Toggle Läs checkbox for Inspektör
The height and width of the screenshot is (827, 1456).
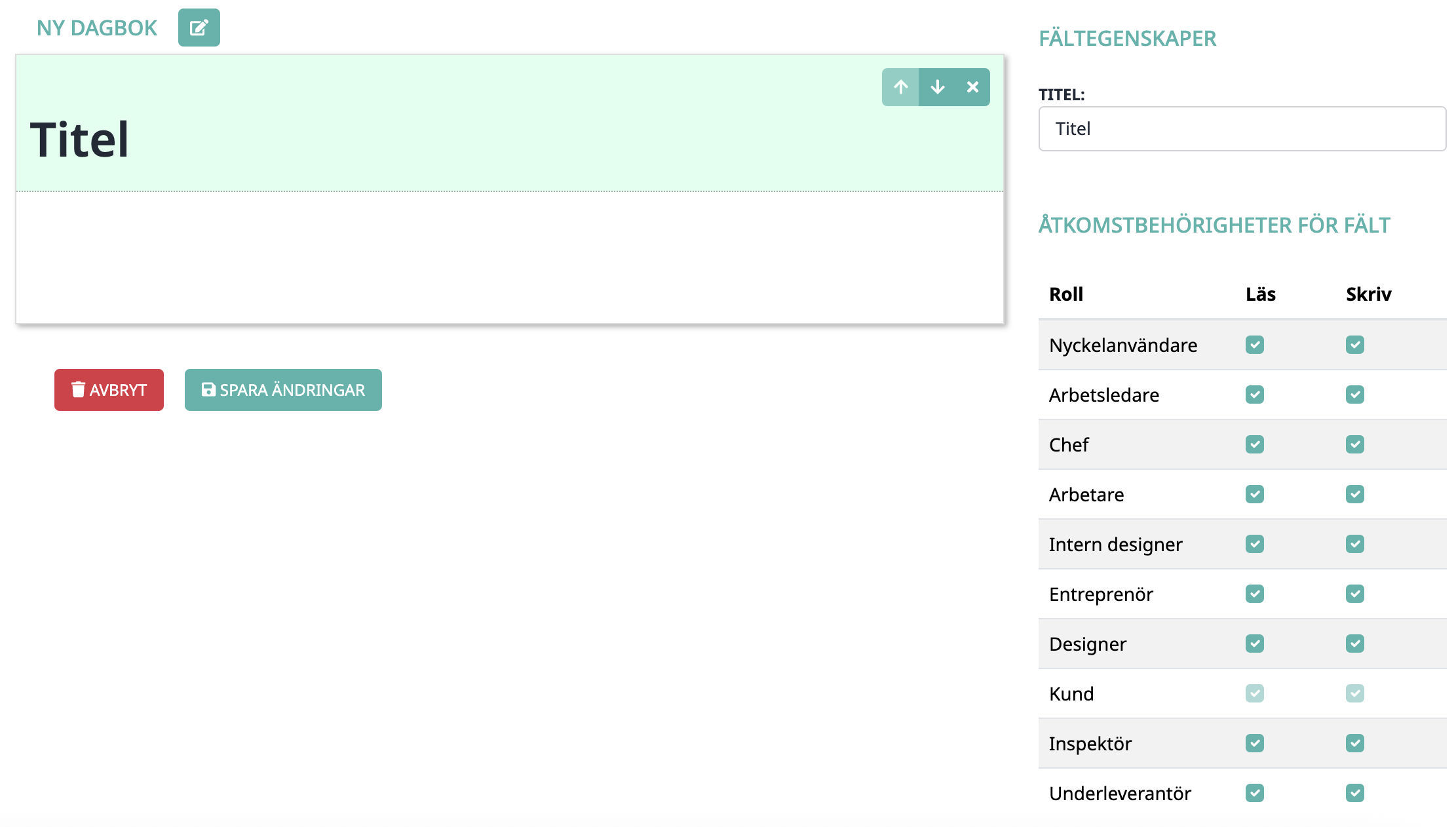point(1254,743)
